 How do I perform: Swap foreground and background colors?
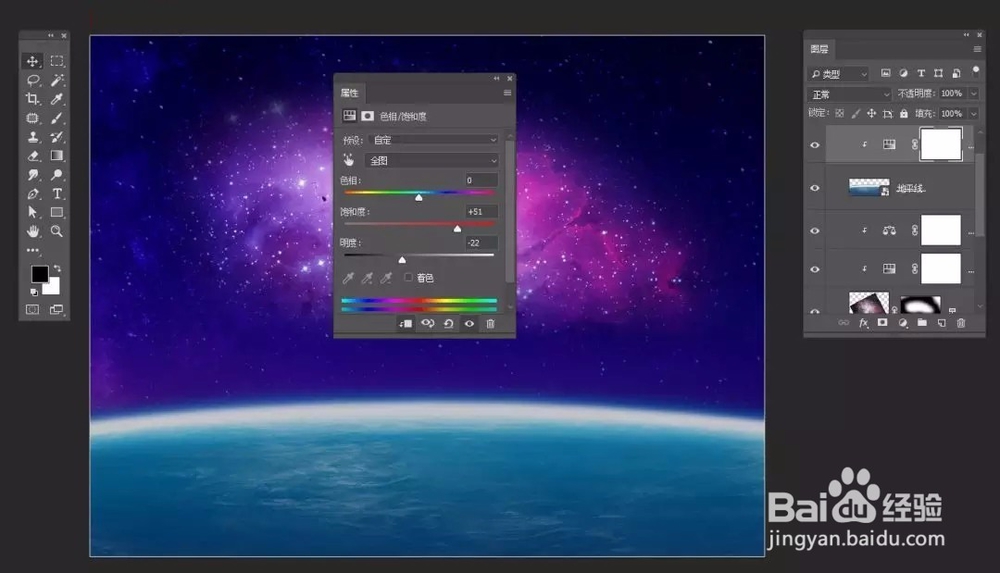(x=57, y=268)
